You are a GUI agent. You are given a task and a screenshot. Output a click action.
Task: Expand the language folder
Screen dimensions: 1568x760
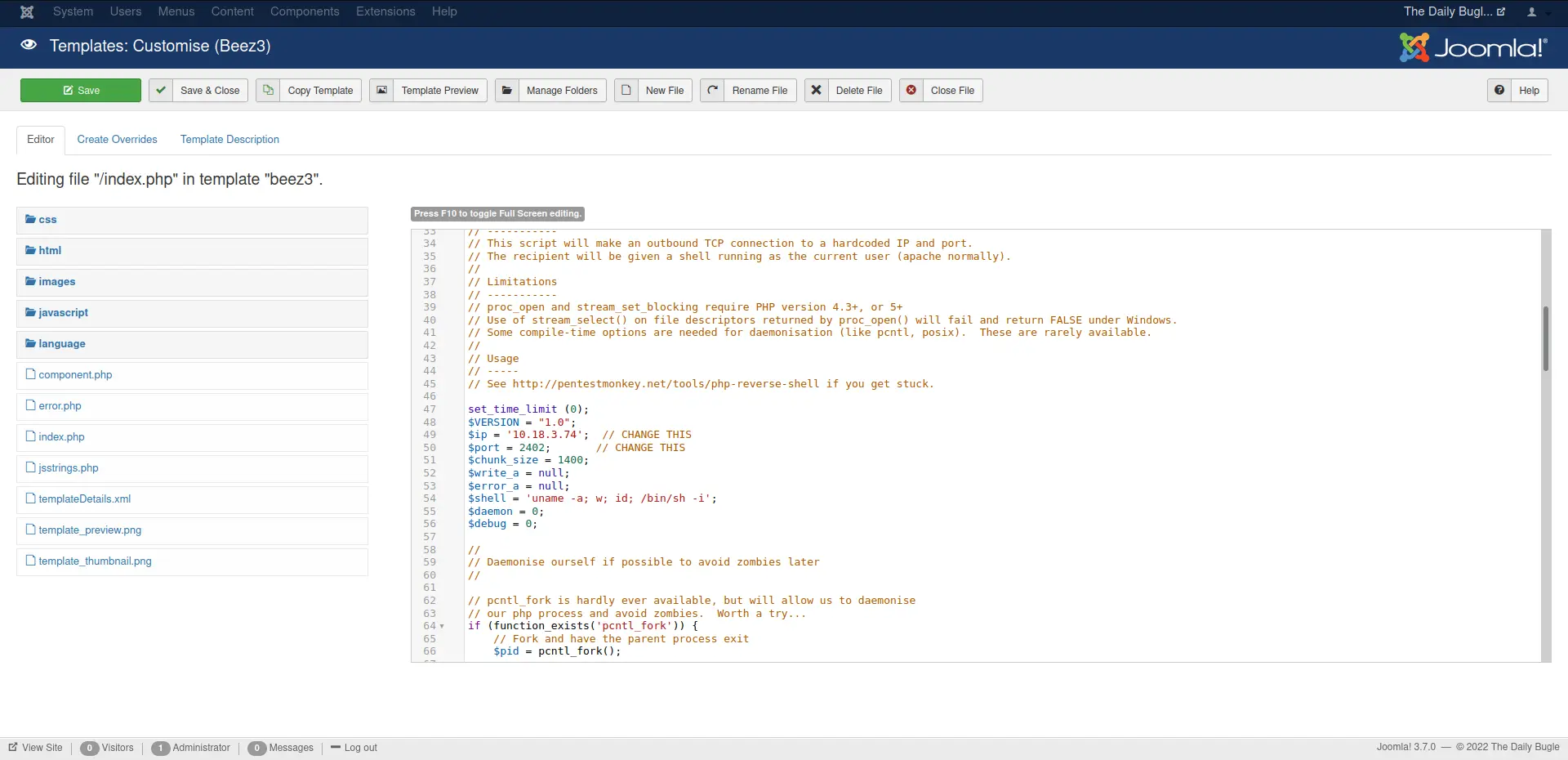[x=192, y=344]
